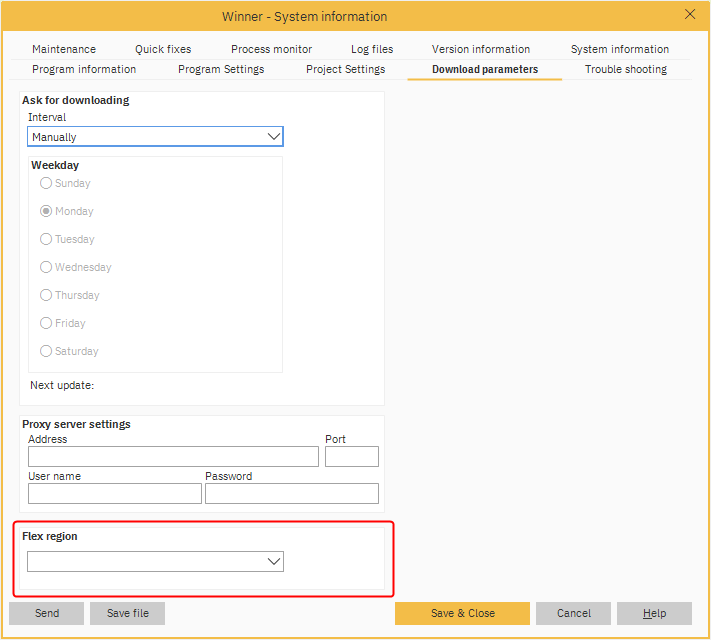Open the Trouble shooting tab
Screen dimensions: 711x640
click(x=626, y=69)
